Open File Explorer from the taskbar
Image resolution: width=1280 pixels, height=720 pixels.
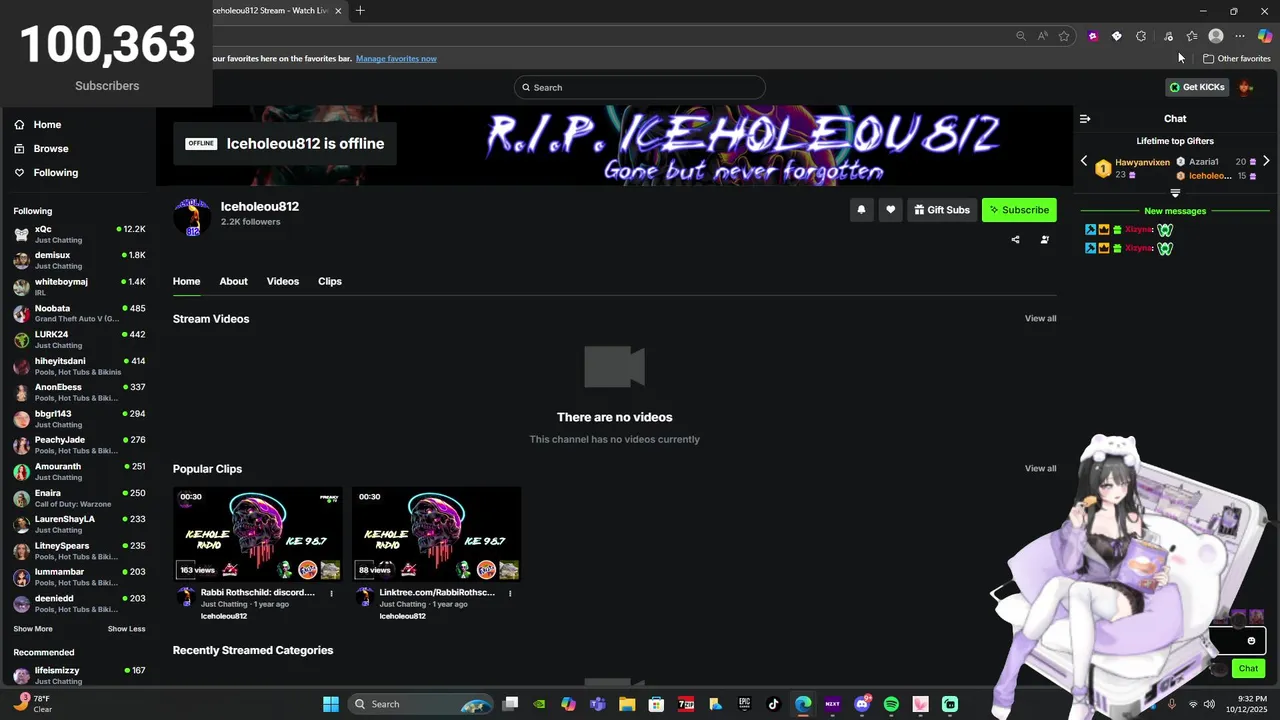pyautogui.click(x=627, y=704)
